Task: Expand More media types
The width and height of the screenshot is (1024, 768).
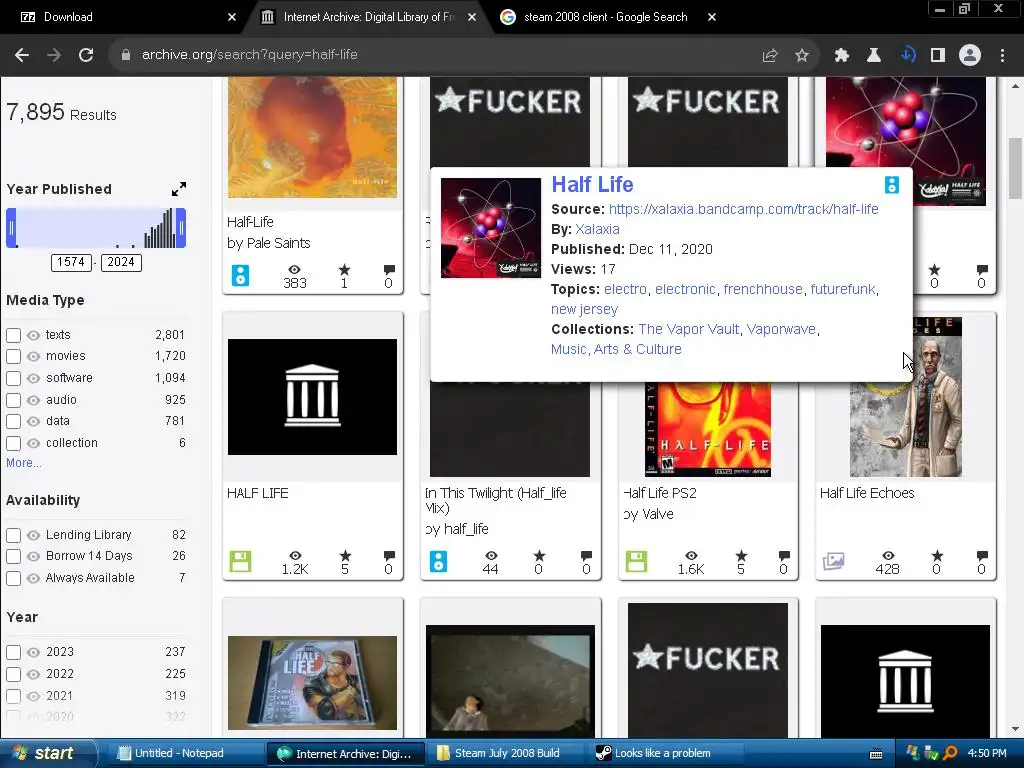Action: coord(24,463)
